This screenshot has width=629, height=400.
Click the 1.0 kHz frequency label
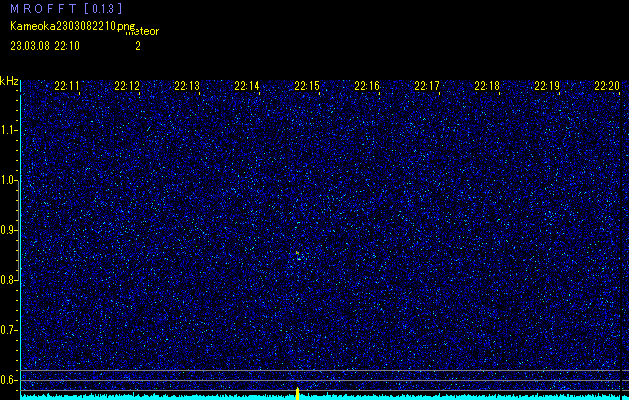[x=9, y=180]
